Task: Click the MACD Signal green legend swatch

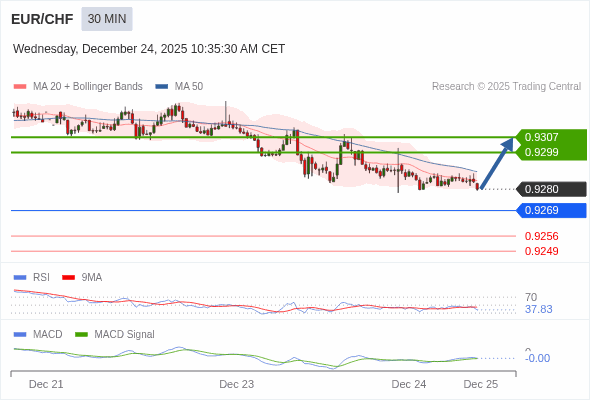Action: [81, 335]
